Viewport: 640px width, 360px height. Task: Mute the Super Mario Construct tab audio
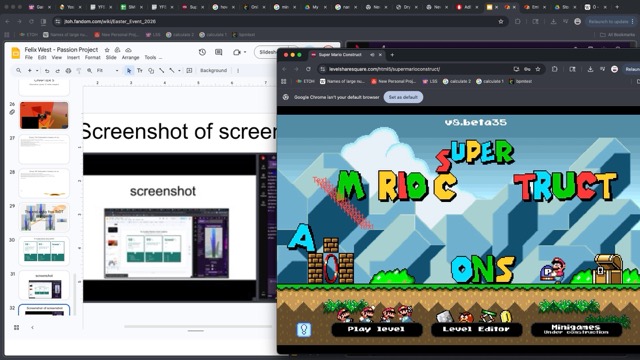point(372,55)
